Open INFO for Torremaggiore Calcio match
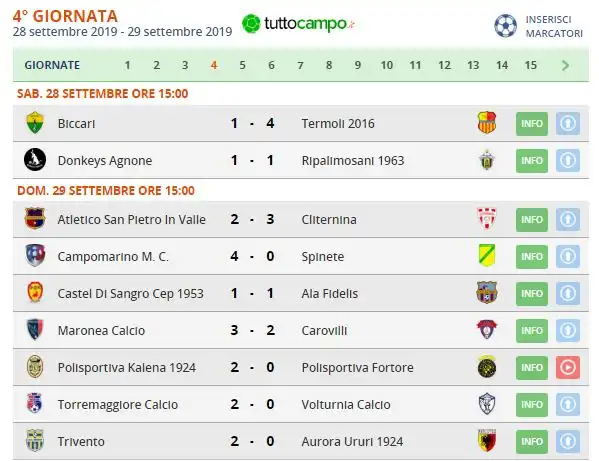This screenshot has width=599, height=461. [532, 404]
